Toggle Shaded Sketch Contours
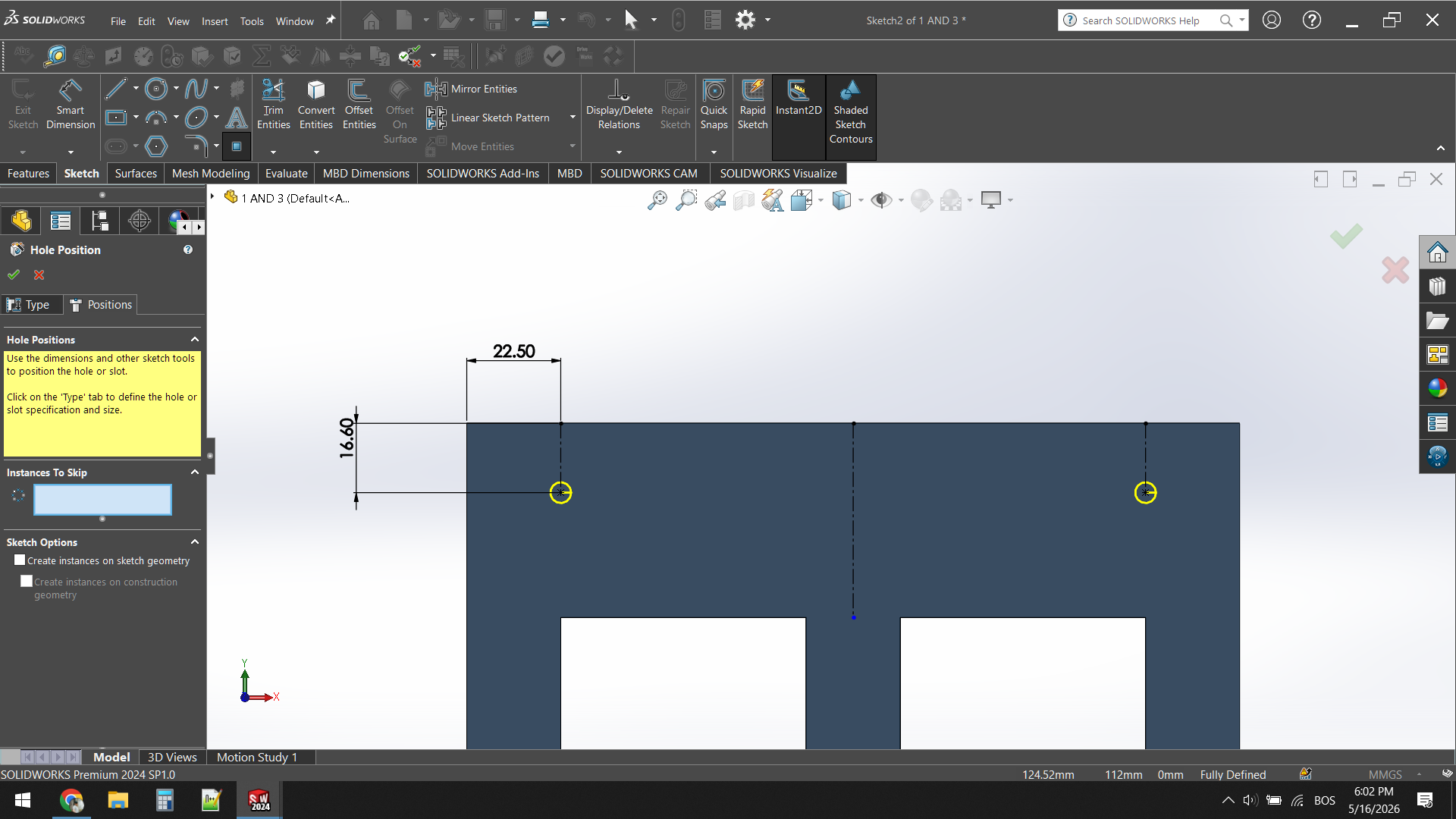The width and height of the screenshot is (1456, 819). pyautogui.click(x=851, y=112)
